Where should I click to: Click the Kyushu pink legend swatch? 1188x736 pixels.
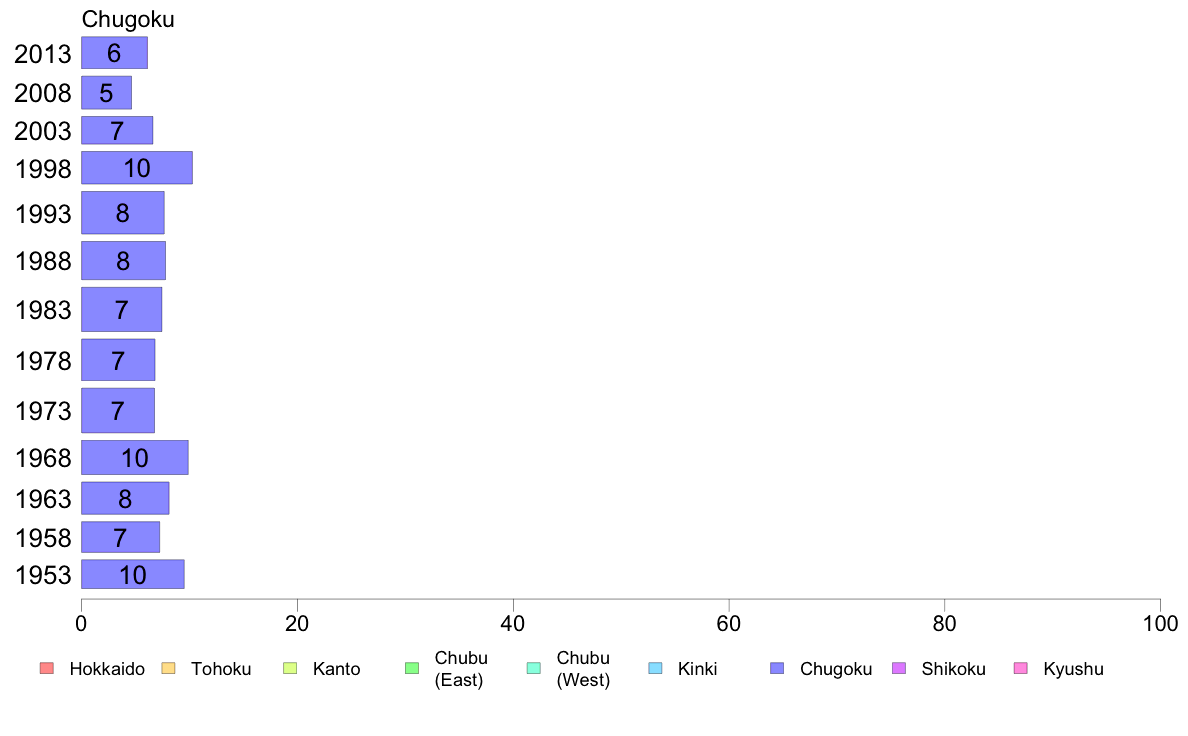click(x=1021, y=668)
